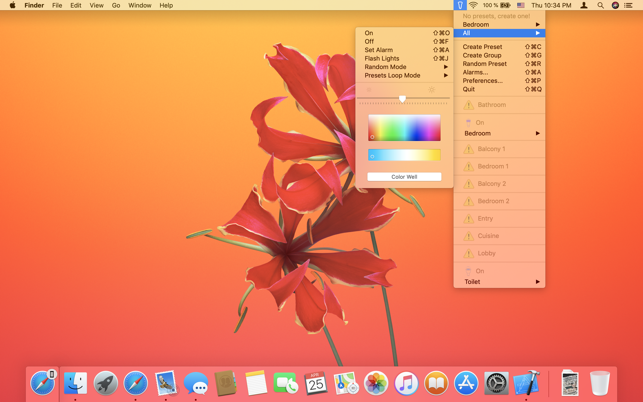This screenshot has height=402, width=643.
Task: Open Alarms... menu item
Action: pos(499,72)
